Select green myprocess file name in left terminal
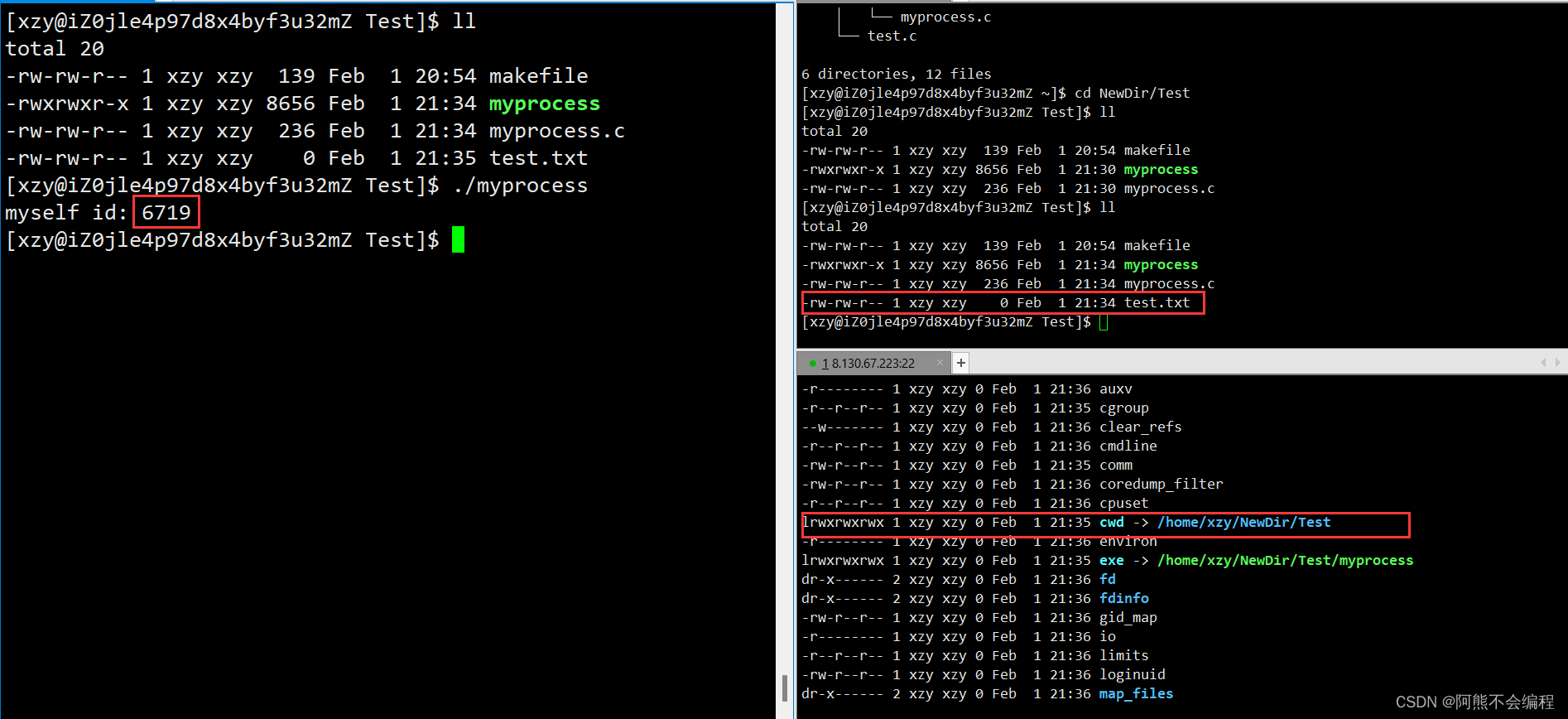 pyautogui.click(x=544, y=104)
